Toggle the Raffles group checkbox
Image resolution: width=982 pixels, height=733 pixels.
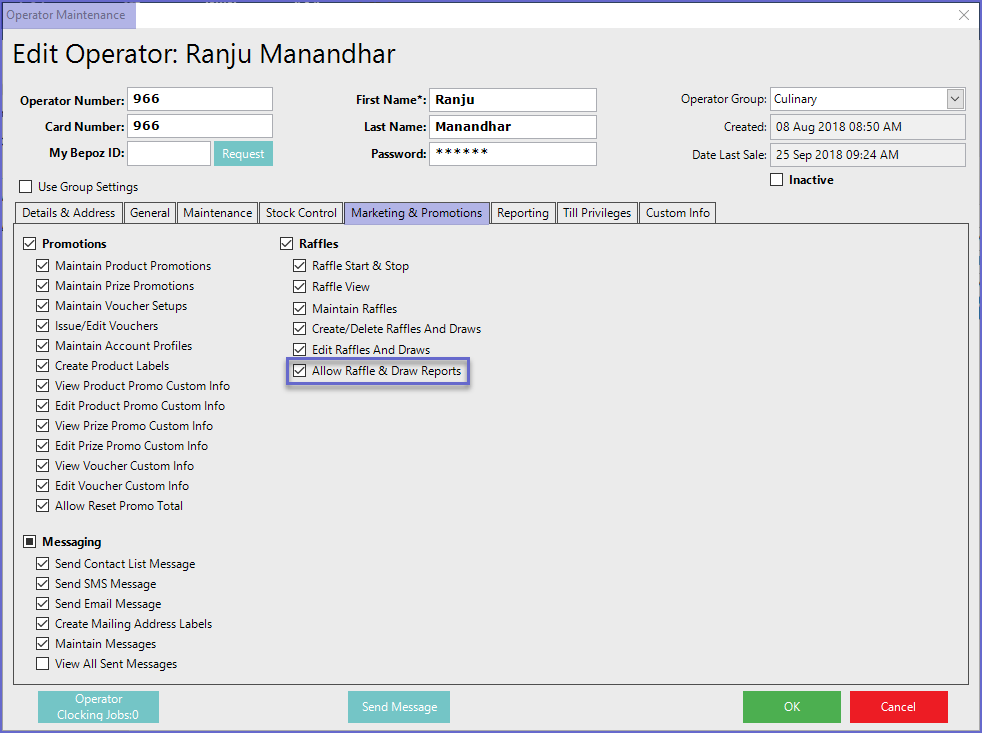(287, 244)
